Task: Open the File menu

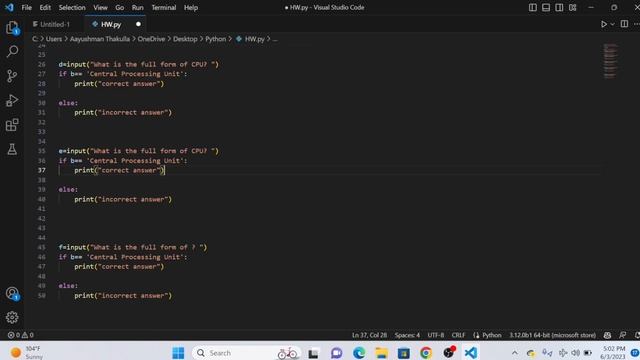Action: pyautogui.click(x=27, y=7)
